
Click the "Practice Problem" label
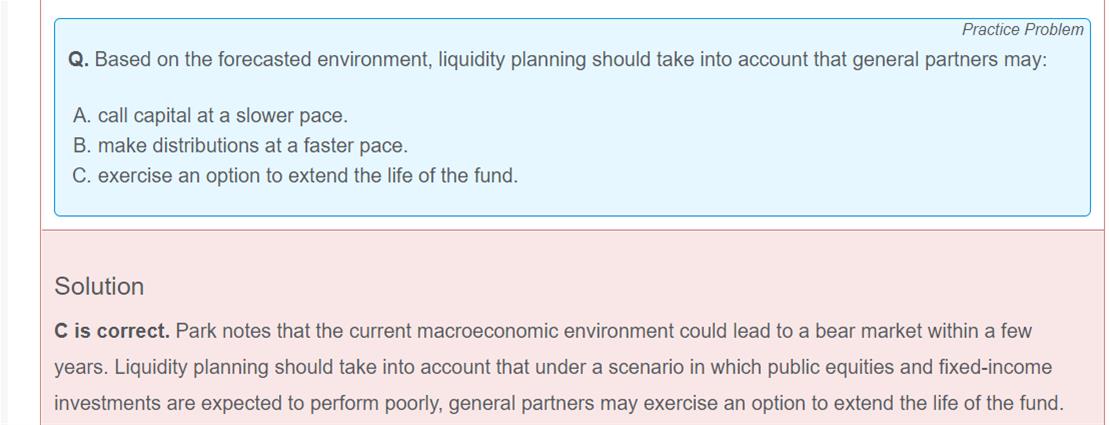[x=1022, y=30]
